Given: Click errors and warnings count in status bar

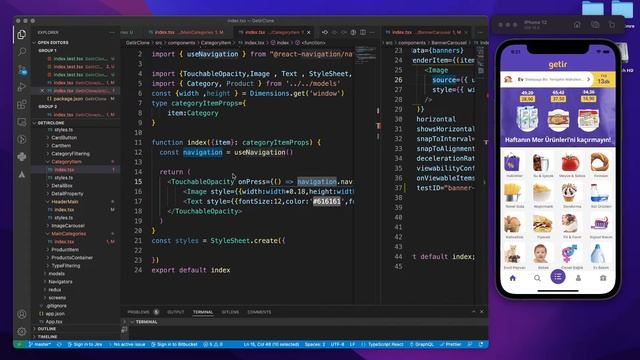Looking at the screenshot, I should (x=213, y=344).
